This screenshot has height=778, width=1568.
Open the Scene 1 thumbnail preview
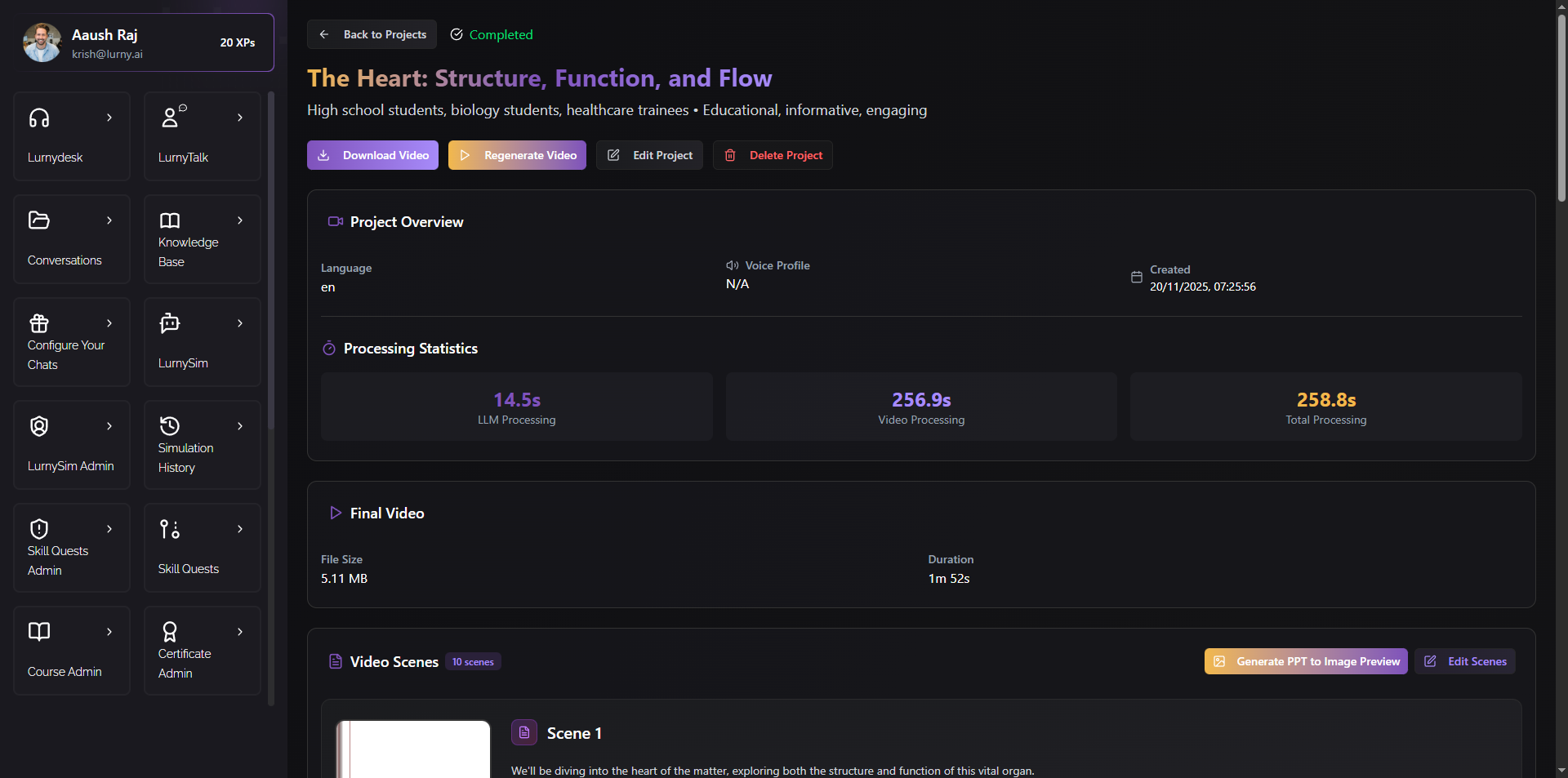pos(413,749)
